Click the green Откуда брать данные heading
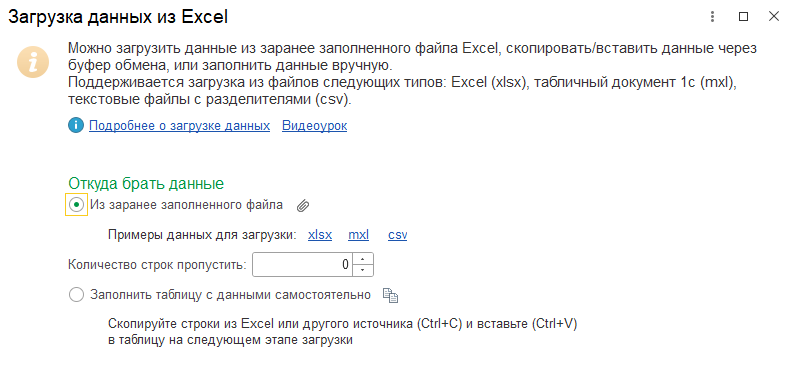The image size is (786, 378). (x=146, y=183)
